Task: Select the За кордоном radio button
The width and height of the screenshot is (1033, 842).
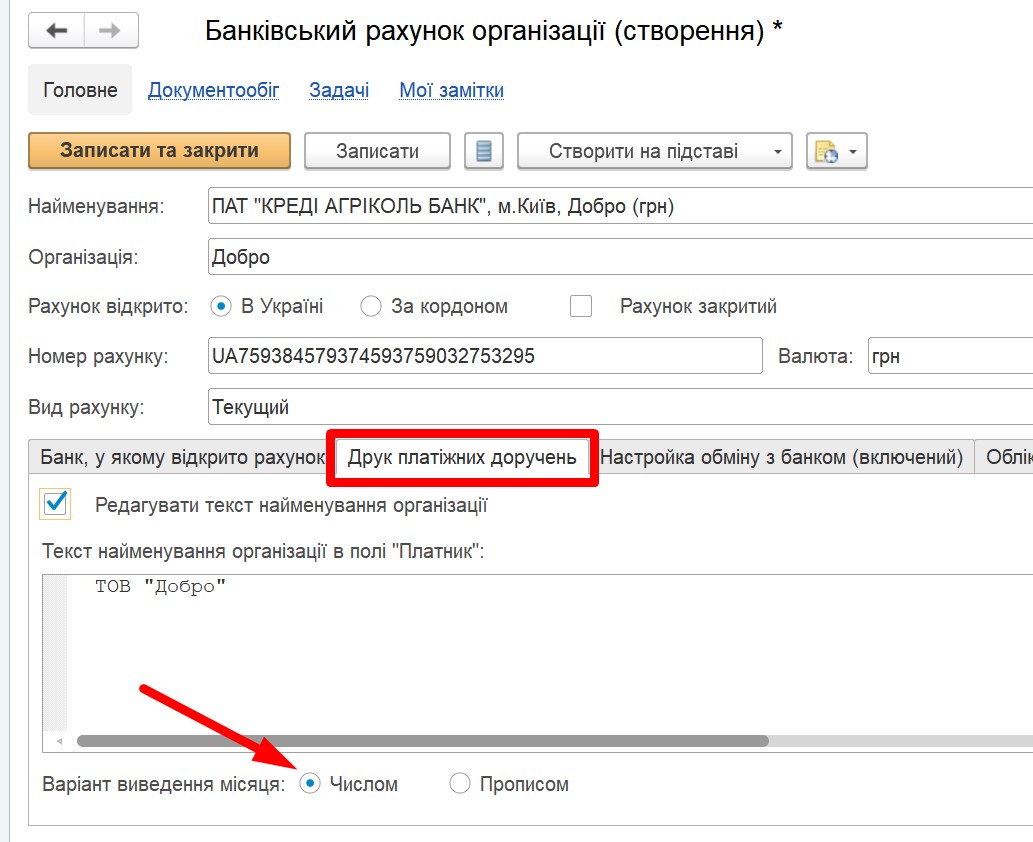Action: [x=371, y=306]
